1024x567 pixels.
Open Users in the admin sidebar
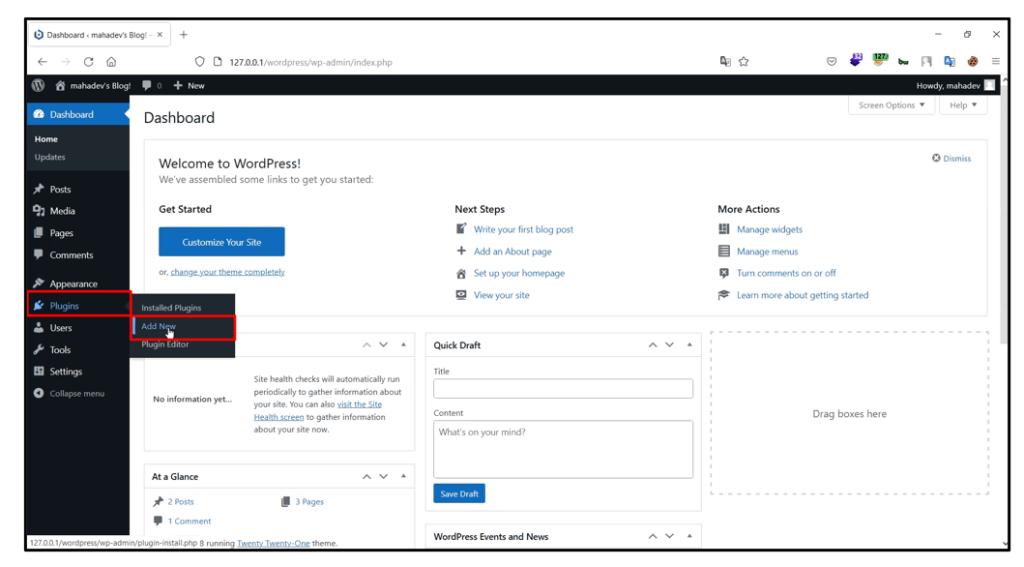(61, 328)
